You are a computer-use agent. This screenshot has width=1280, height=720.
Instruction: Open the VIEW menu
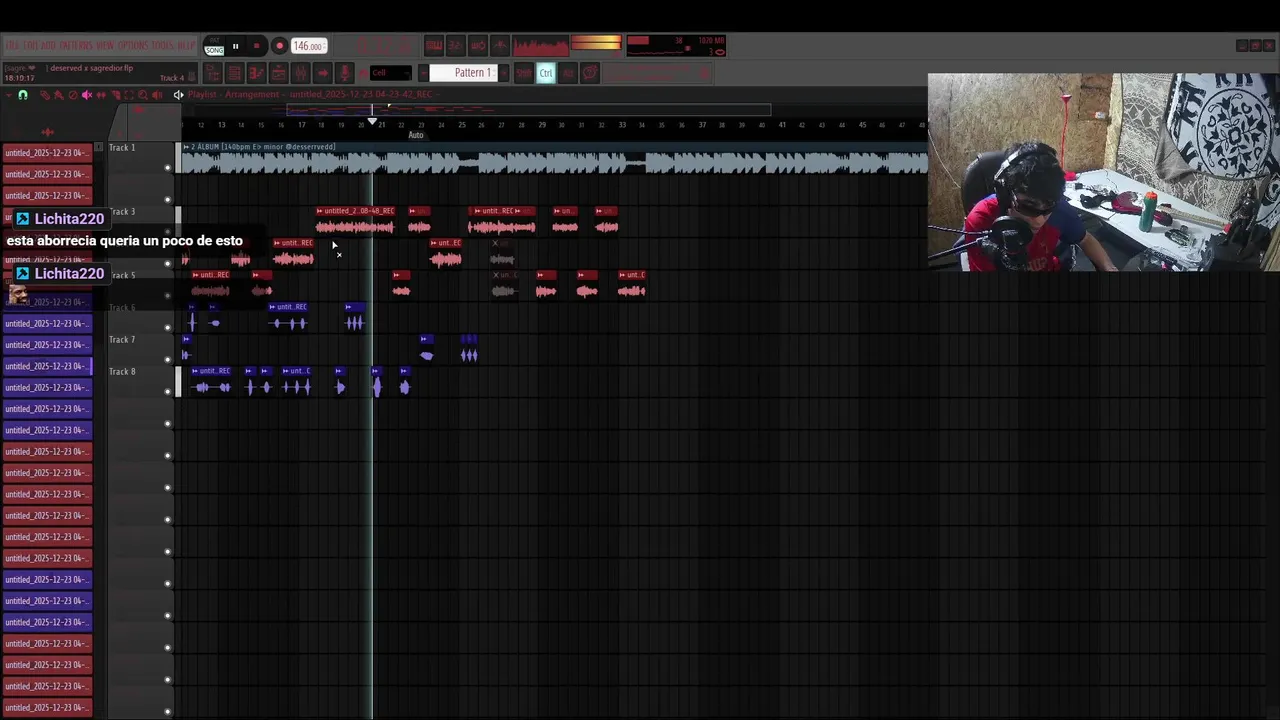pos(105,46)
